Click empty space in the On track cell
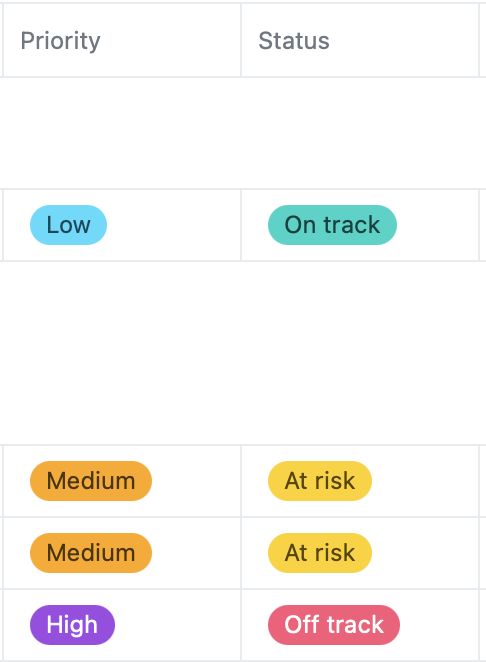Viewport: 486px width, 662px height. click(x=437, y=225)
